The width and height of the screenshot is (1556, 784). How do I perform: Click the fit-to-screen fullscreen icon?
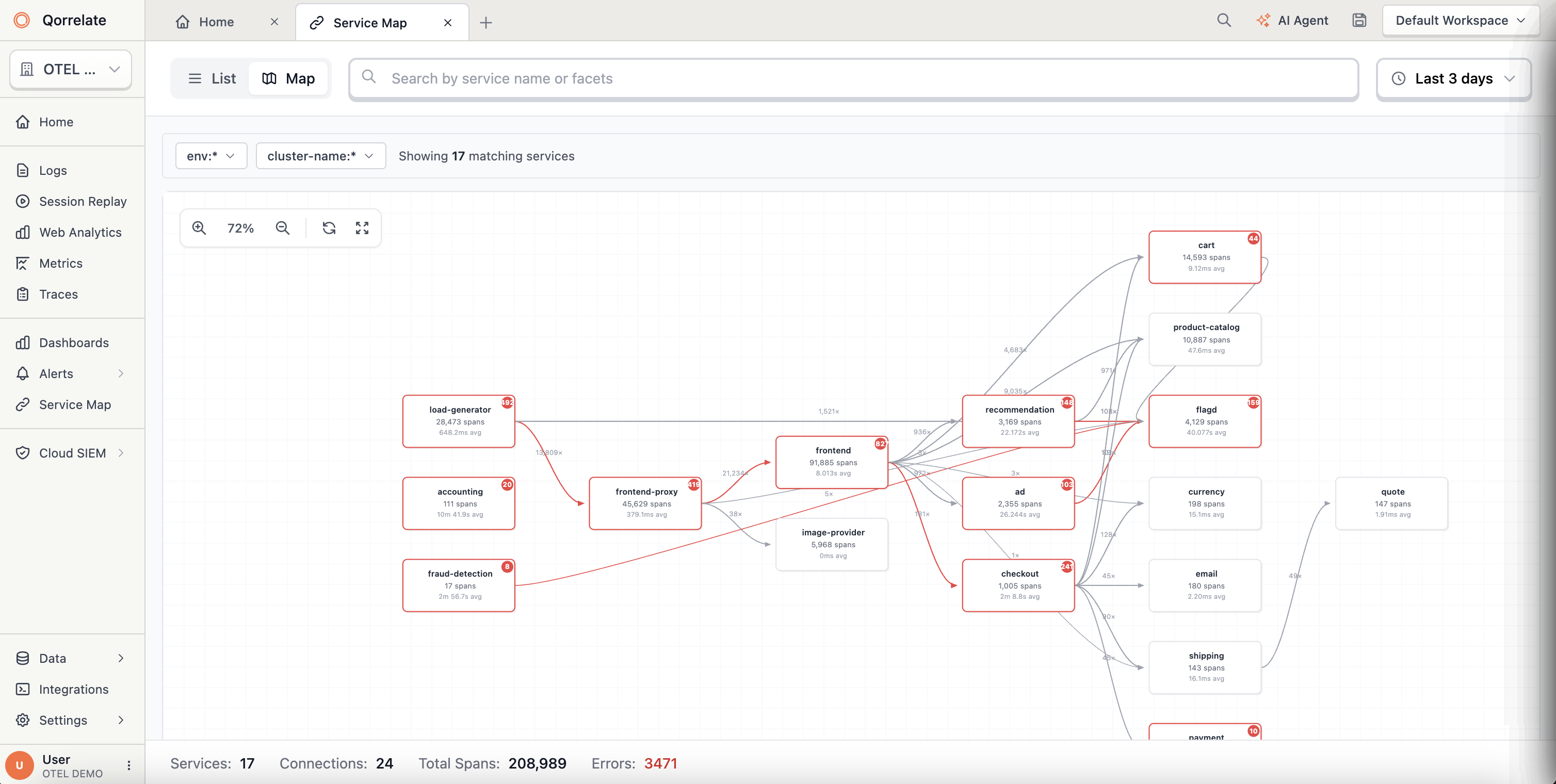click(362, 227)
